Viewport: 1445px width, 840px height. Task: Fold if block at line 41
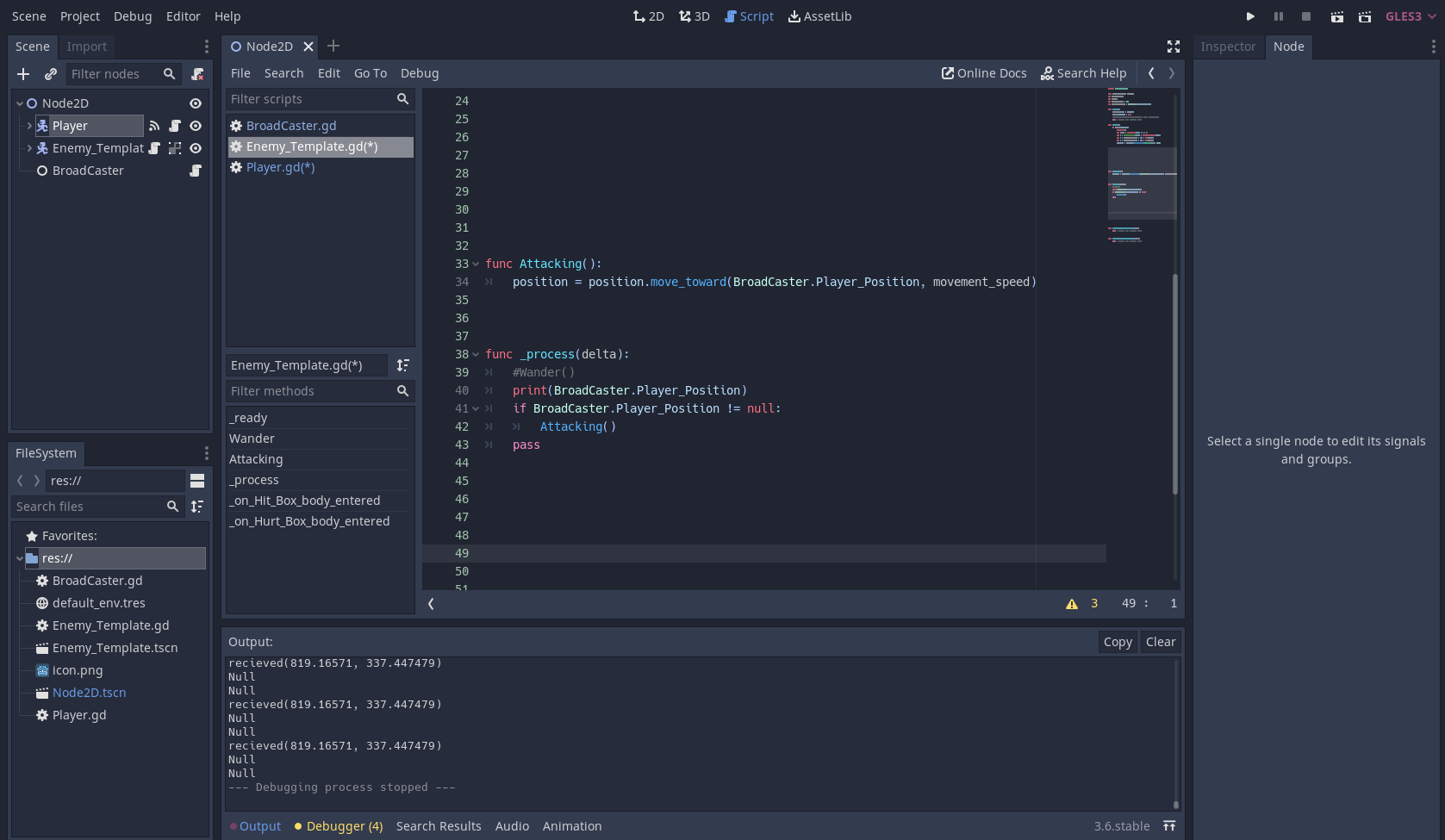pyautogui.click(x=476, y=409)
